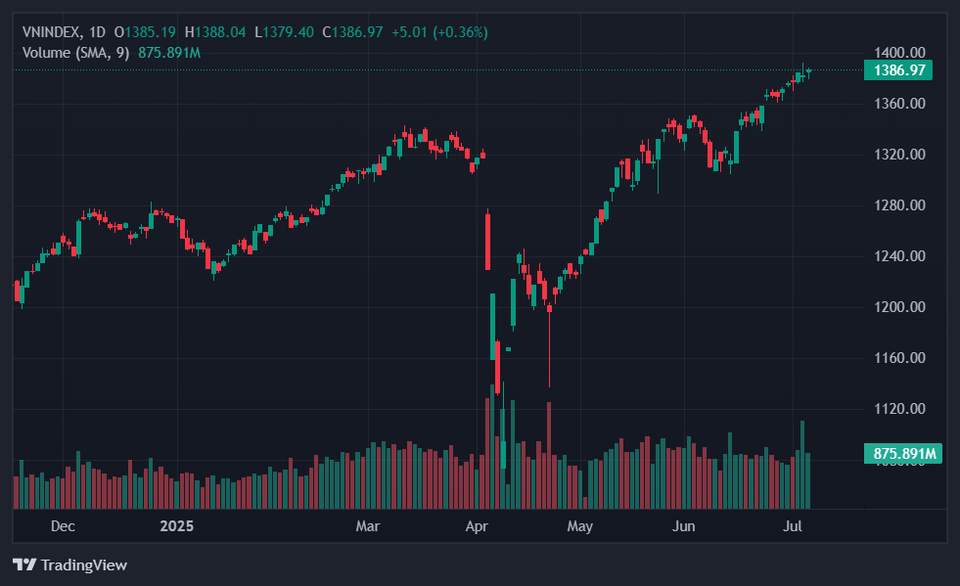Click the 1200.00 price scale label
Screen dimensions: 960x586
[x=899, y=307]
